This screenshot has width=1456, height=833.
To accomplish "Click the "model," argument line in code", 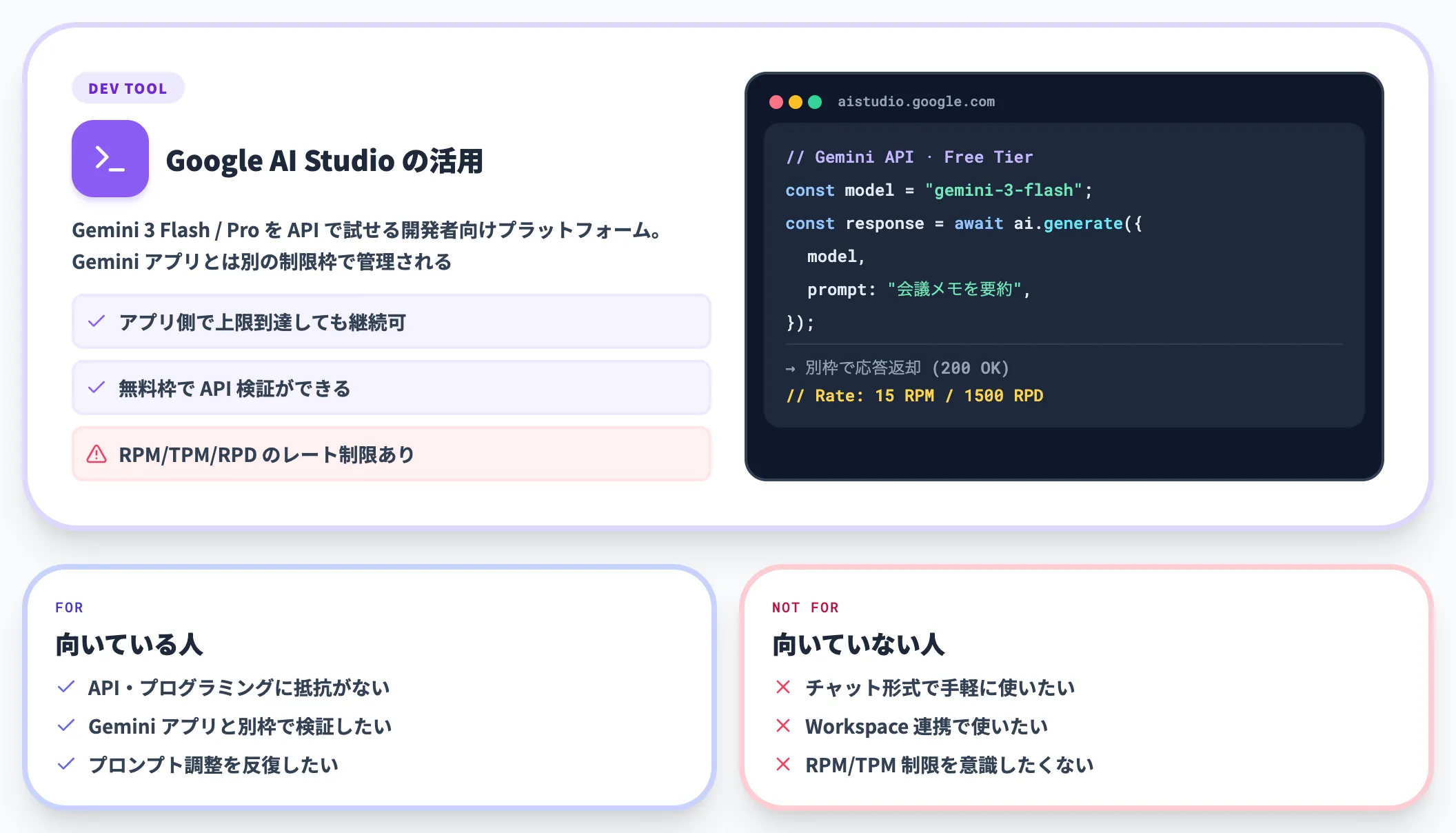I will pyautogui.click(x=836, y=257).
